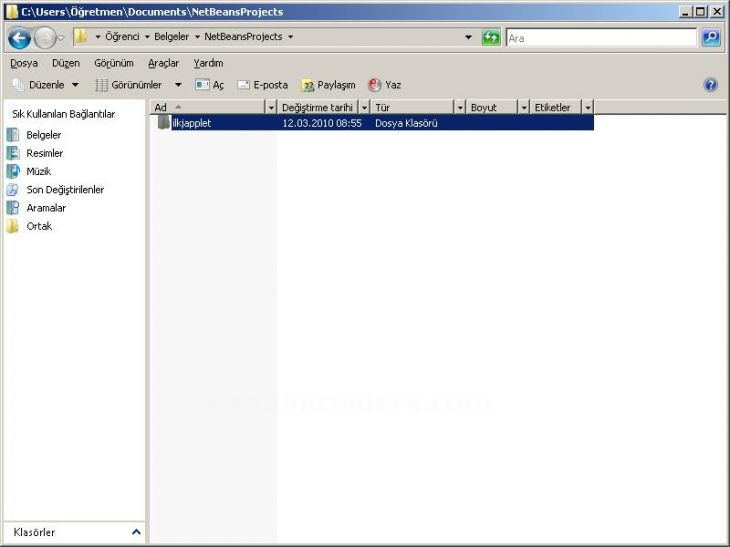Click the green Refresh button icon

pyautogui.click(x=491, y=37)
